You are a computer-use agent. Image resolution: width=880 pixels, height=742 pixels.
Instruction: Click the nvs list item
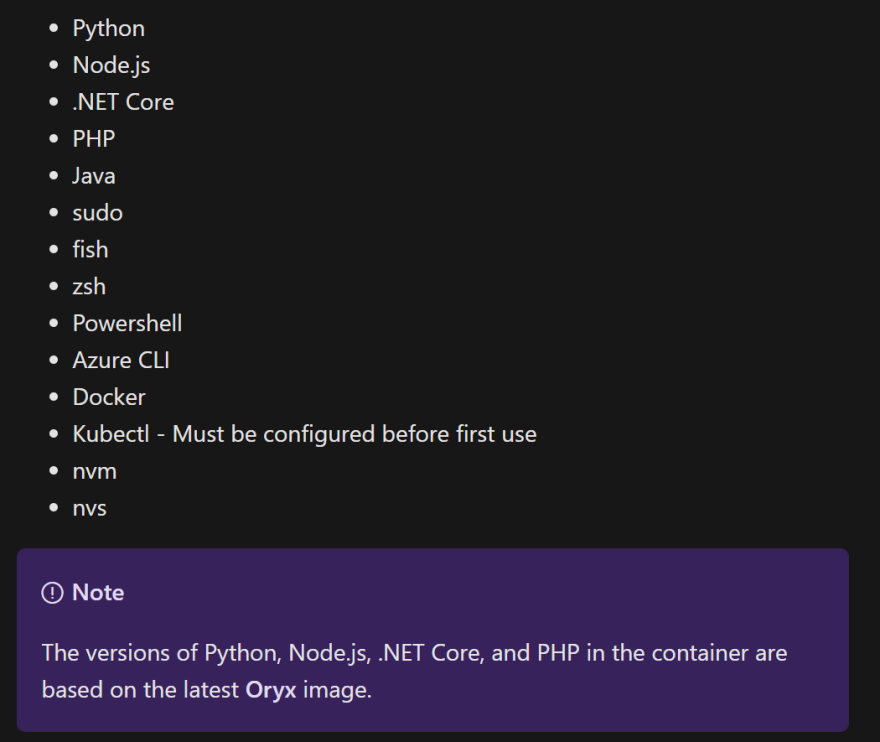(x=90, y=509)
